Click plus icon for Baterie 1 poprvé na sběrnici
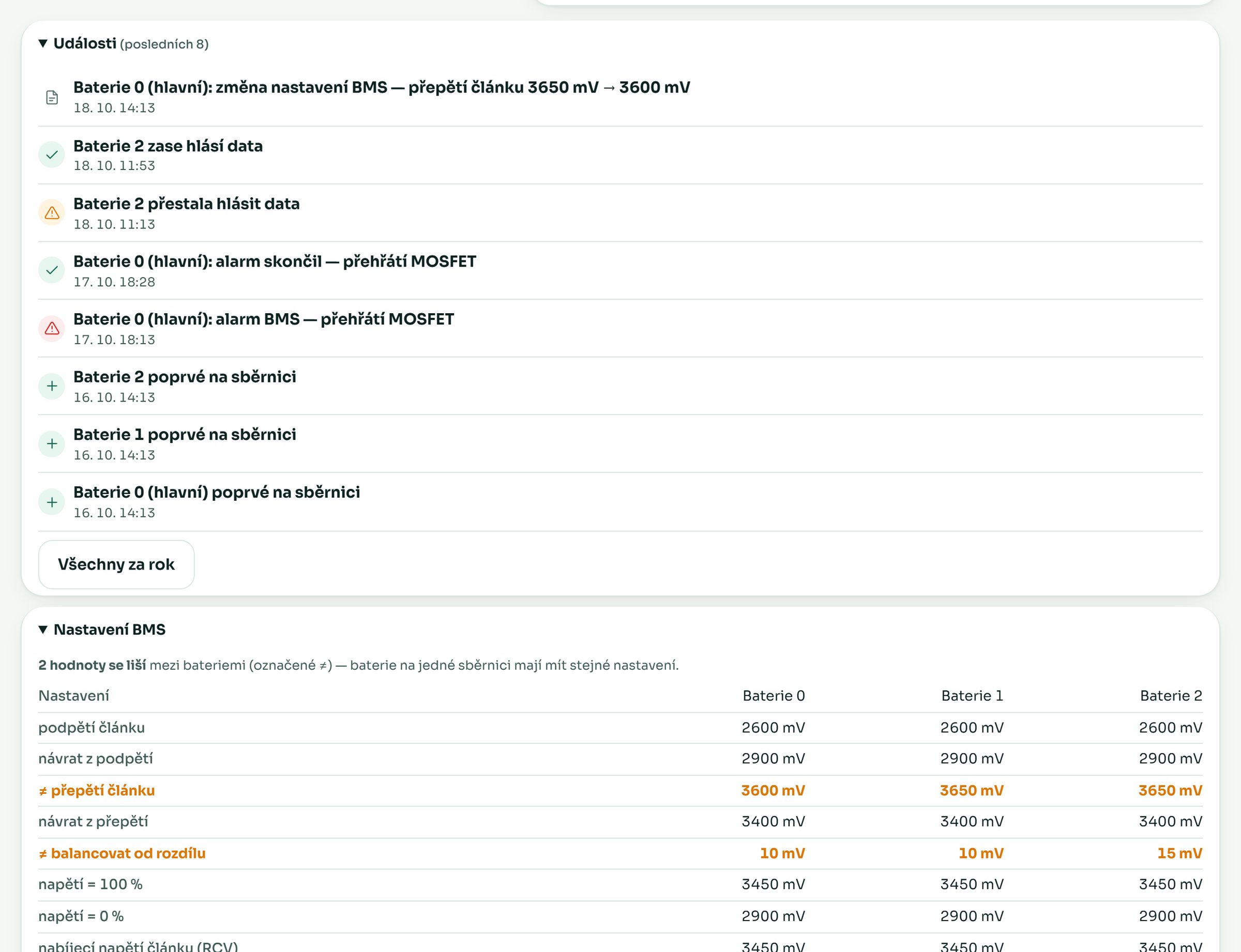The height and width of the screenshot is (952, 1241). click(52, 444)
